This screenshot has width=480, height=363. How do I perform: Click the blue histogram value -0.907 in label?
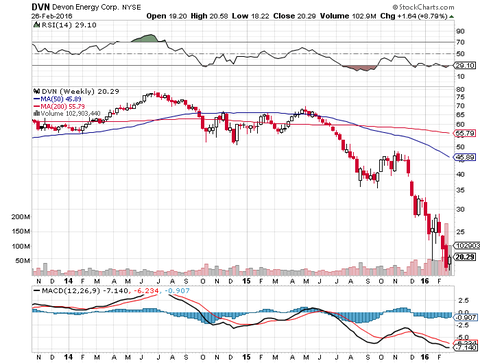(177, 291)
